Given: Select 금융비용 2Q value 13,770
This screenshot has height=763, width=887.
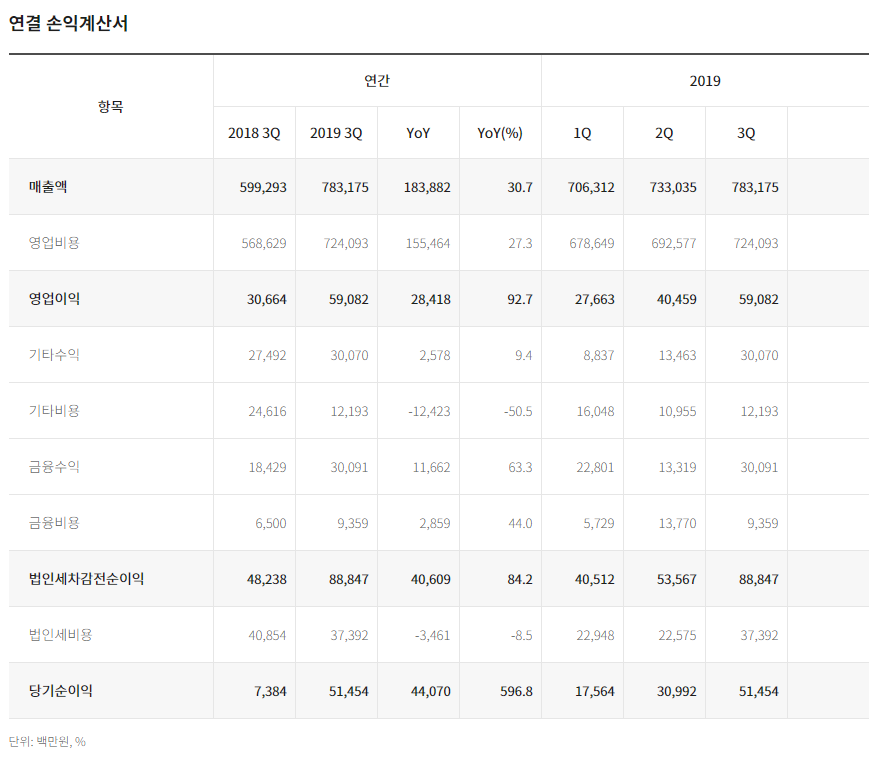Looking at the screenshot, I should pyautogui.click(x=677, y=523).
